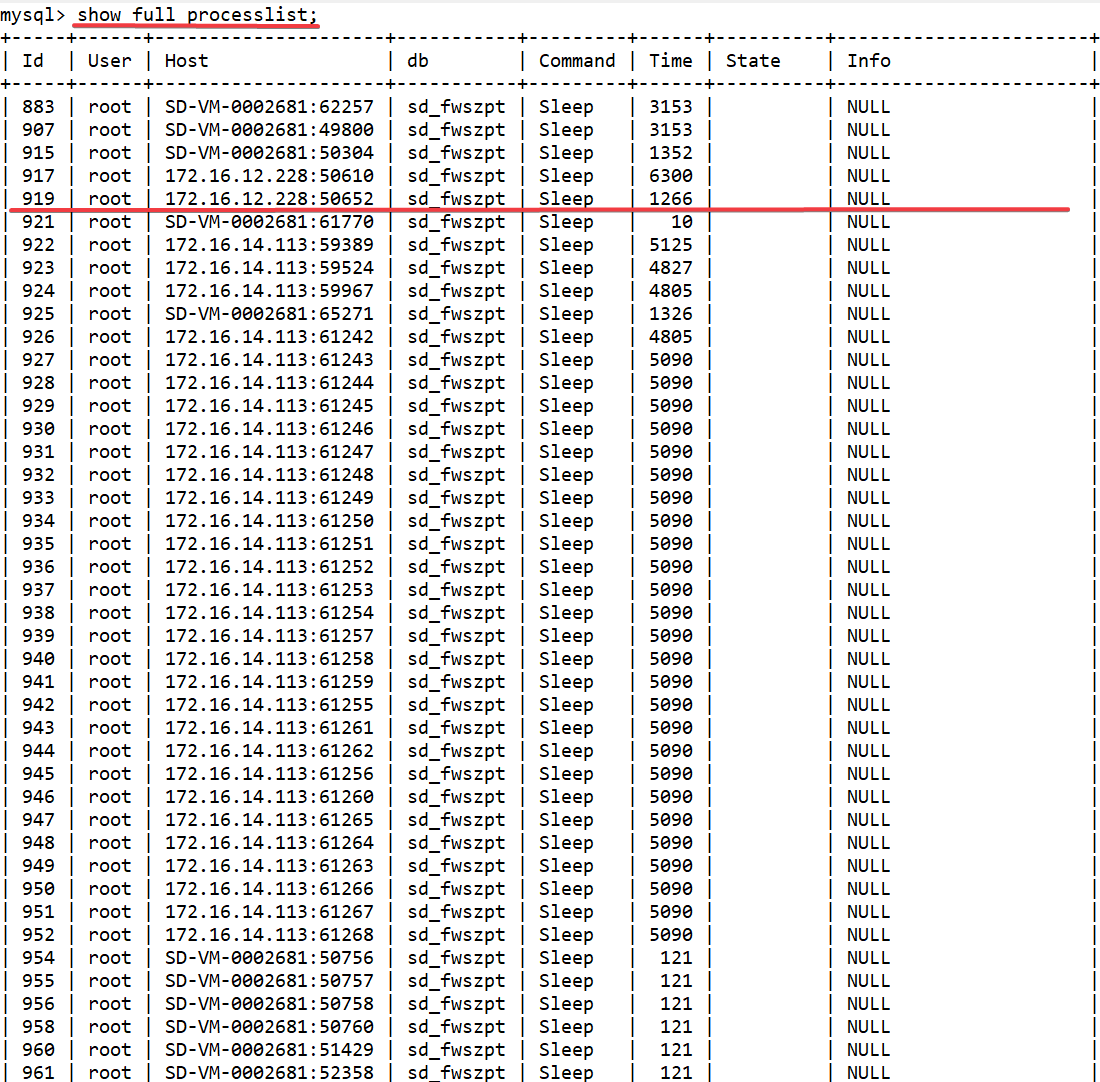Click the 'Time' column header
1100x1082 pixels.
coord(670,60)
